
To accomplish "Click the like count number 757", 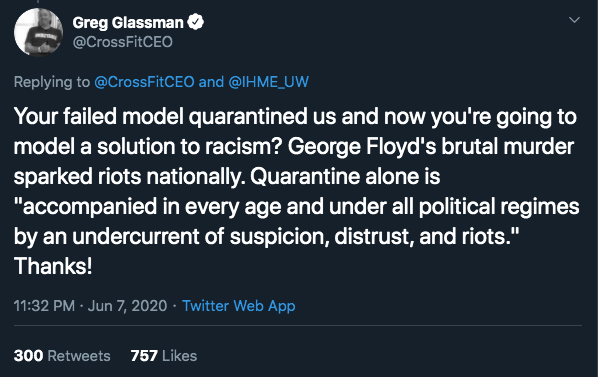I will 144,356.
